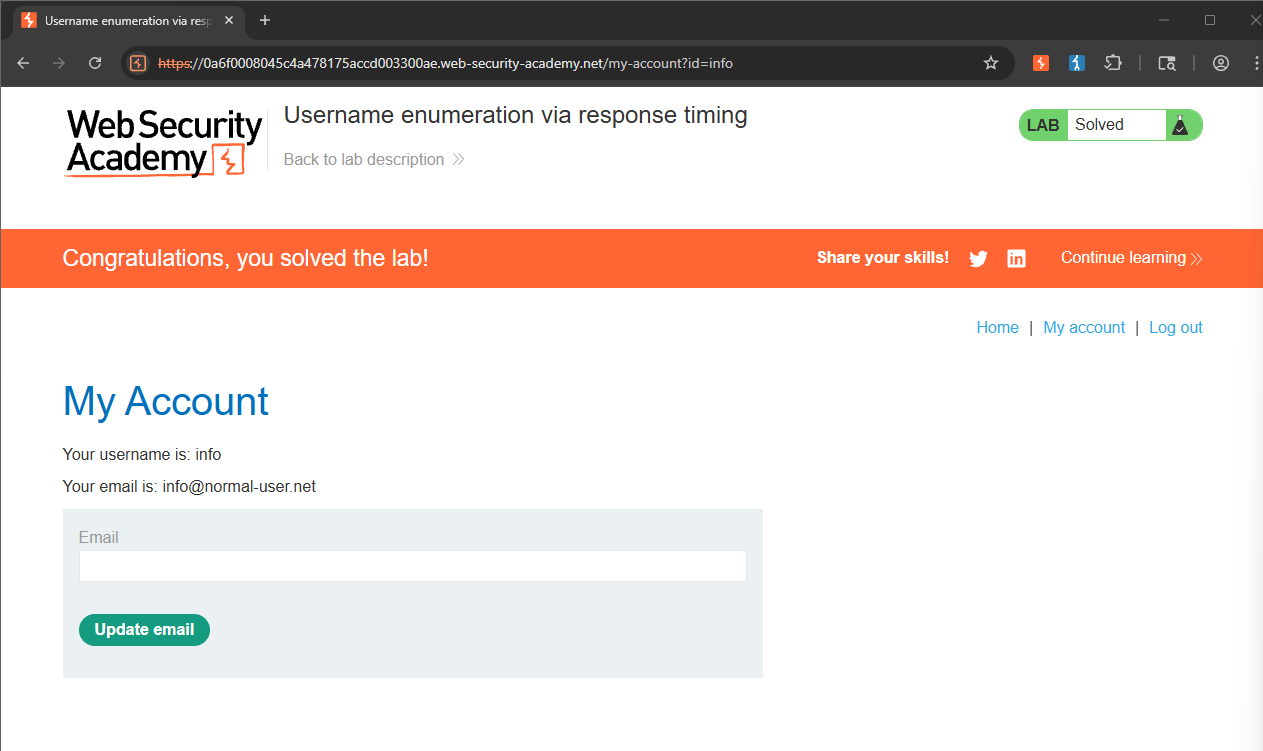This screenshot has height=751, width=1263.
Task: Bookmark this page with the star icon
Action: point(991,63)
